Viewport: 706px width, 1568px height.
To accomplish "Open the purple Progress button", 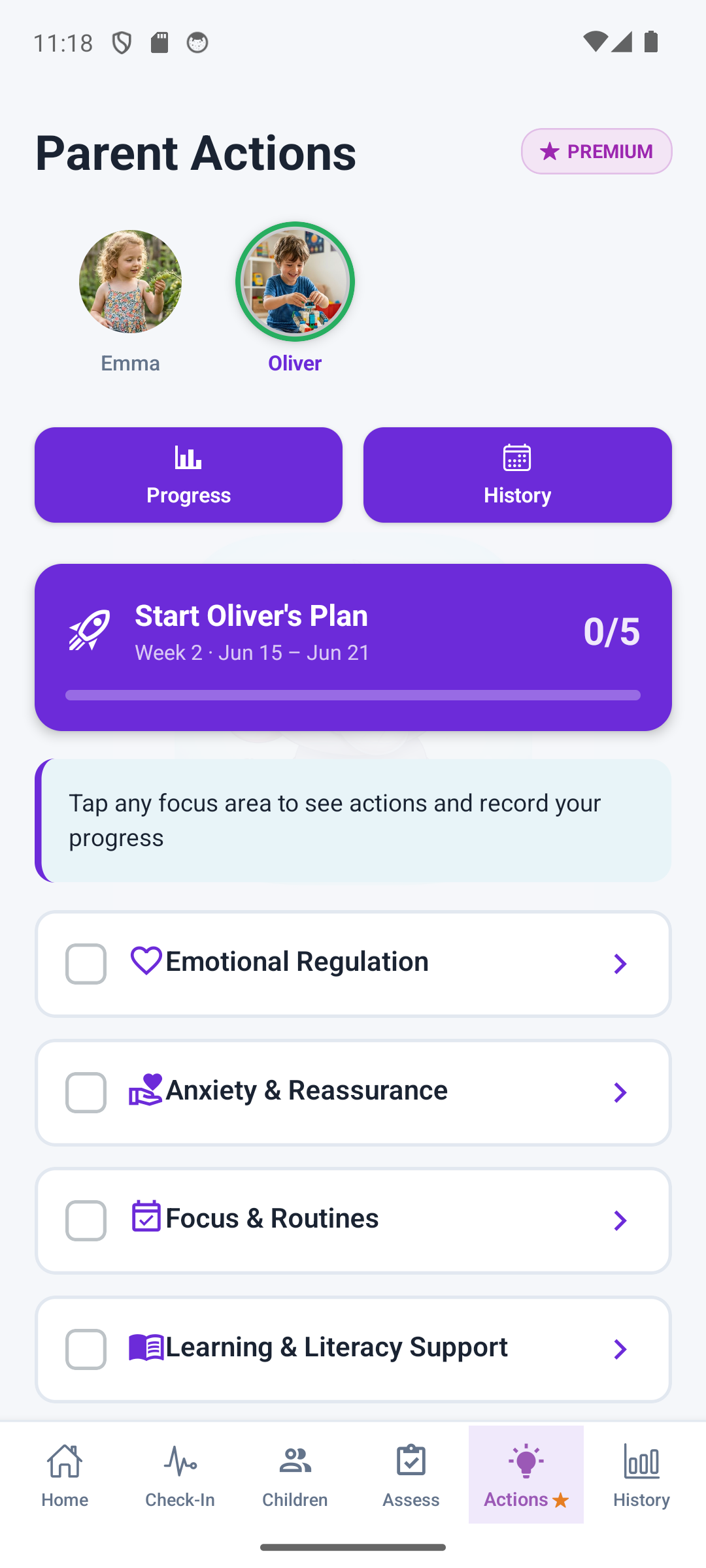I will pos(188,475).
